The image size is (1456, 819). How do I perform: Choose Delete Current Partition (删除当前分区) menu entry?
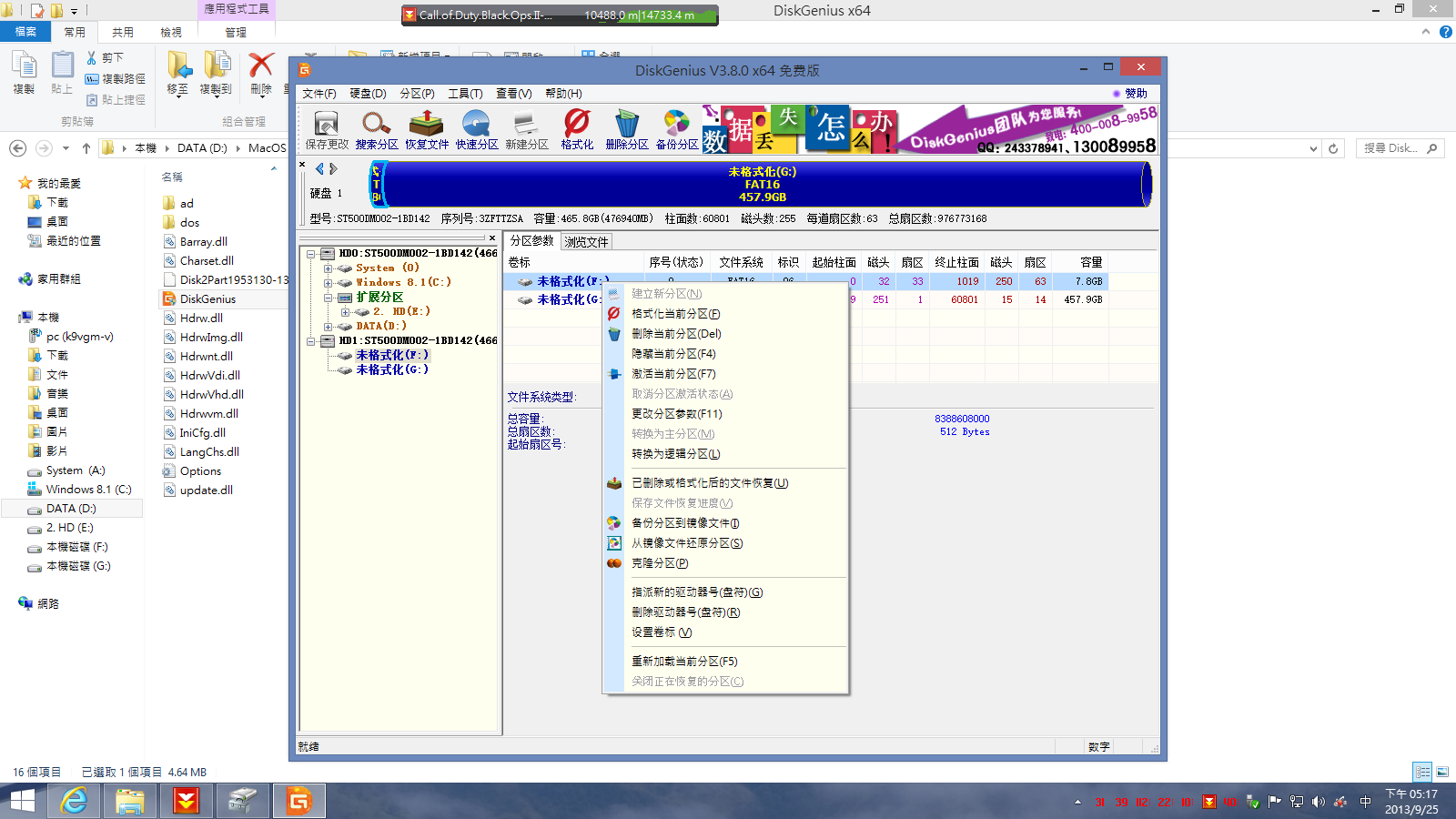click(725, 334)
